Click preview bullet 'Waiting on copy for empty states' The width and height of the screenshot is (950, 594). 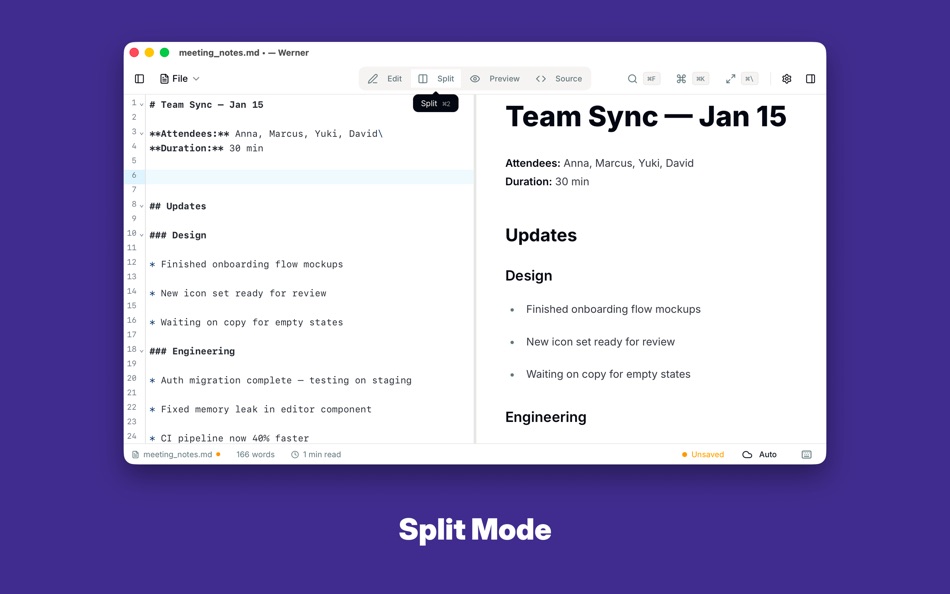coord(608,375)
